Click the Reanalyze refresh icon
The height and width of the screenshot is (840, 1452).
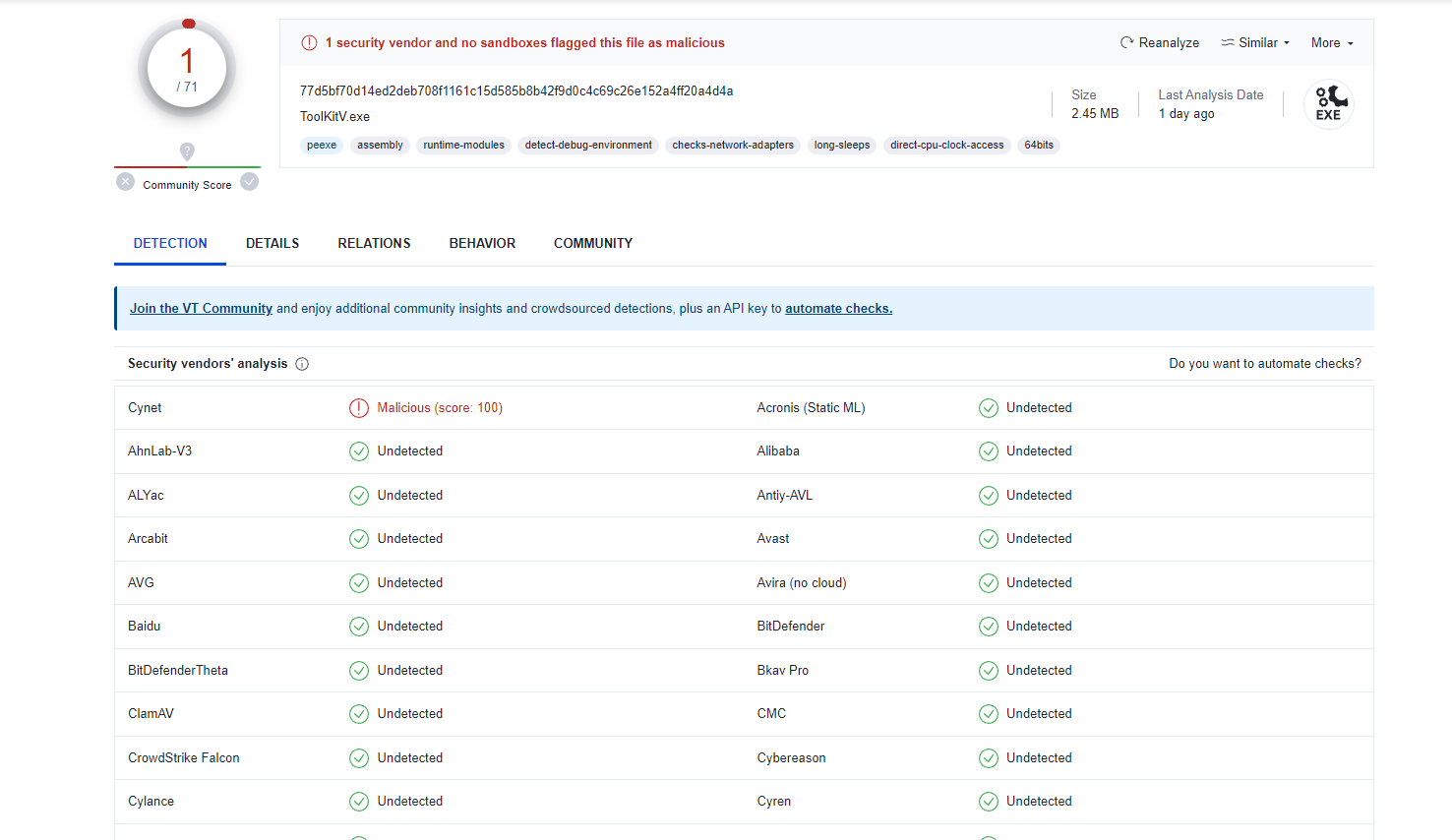pos(1126,42)
